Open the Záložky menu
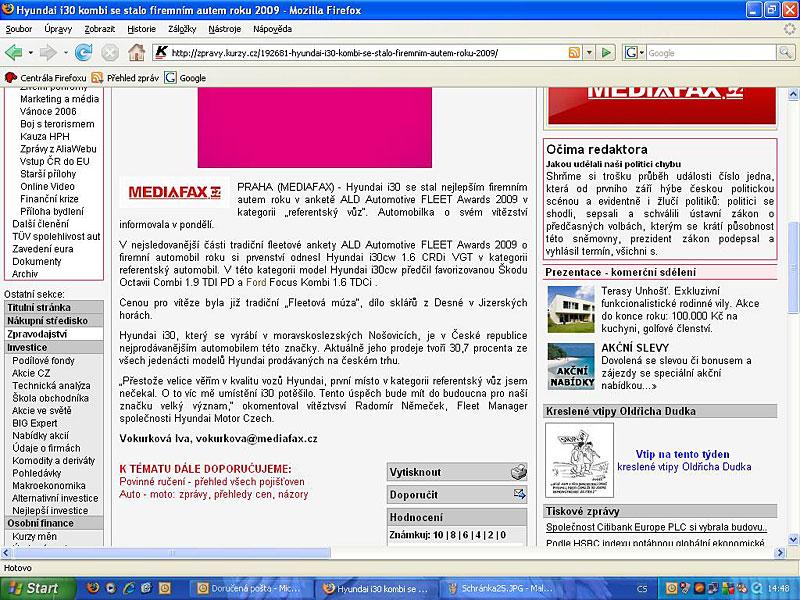Image resolution: width=800 pixels, height=600 pixels. [x=182, y=29]
